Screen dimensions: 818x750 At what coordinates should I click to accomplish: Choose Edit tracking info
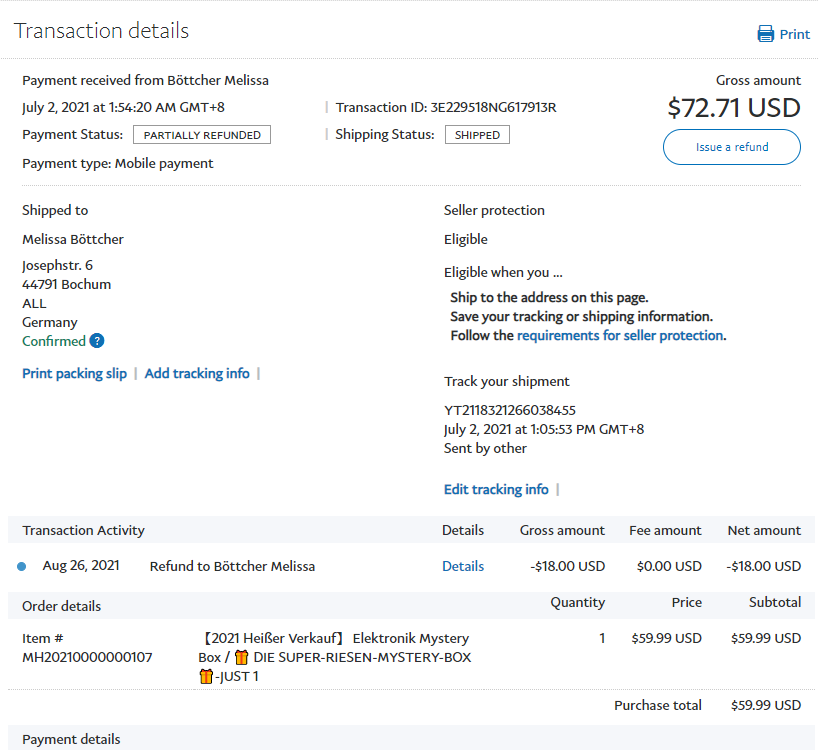point(496,489)
